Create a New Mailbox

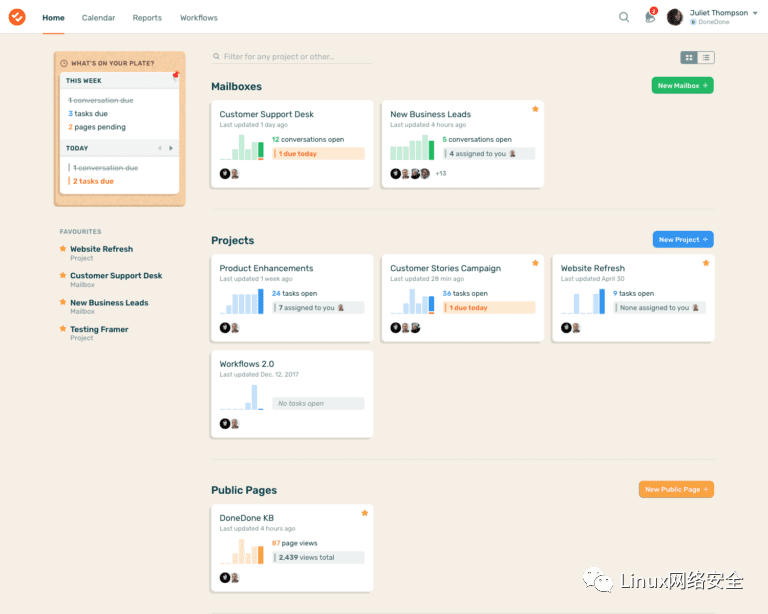click(682, 86)
